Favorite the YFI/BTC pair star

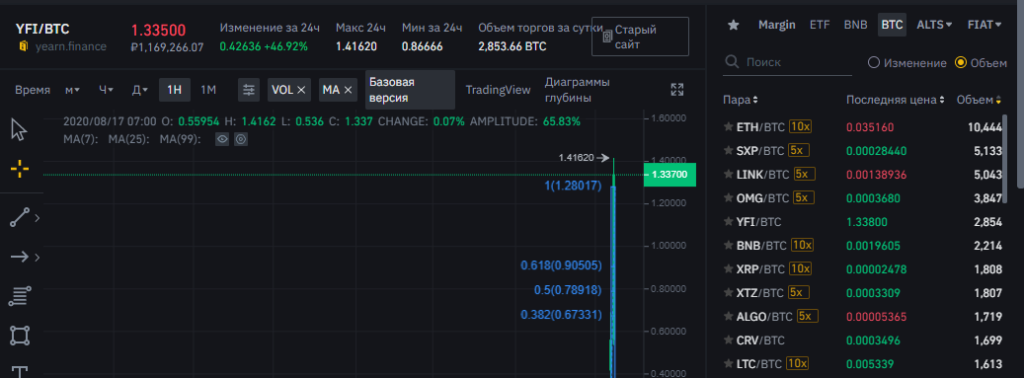[x=728, y=222]
